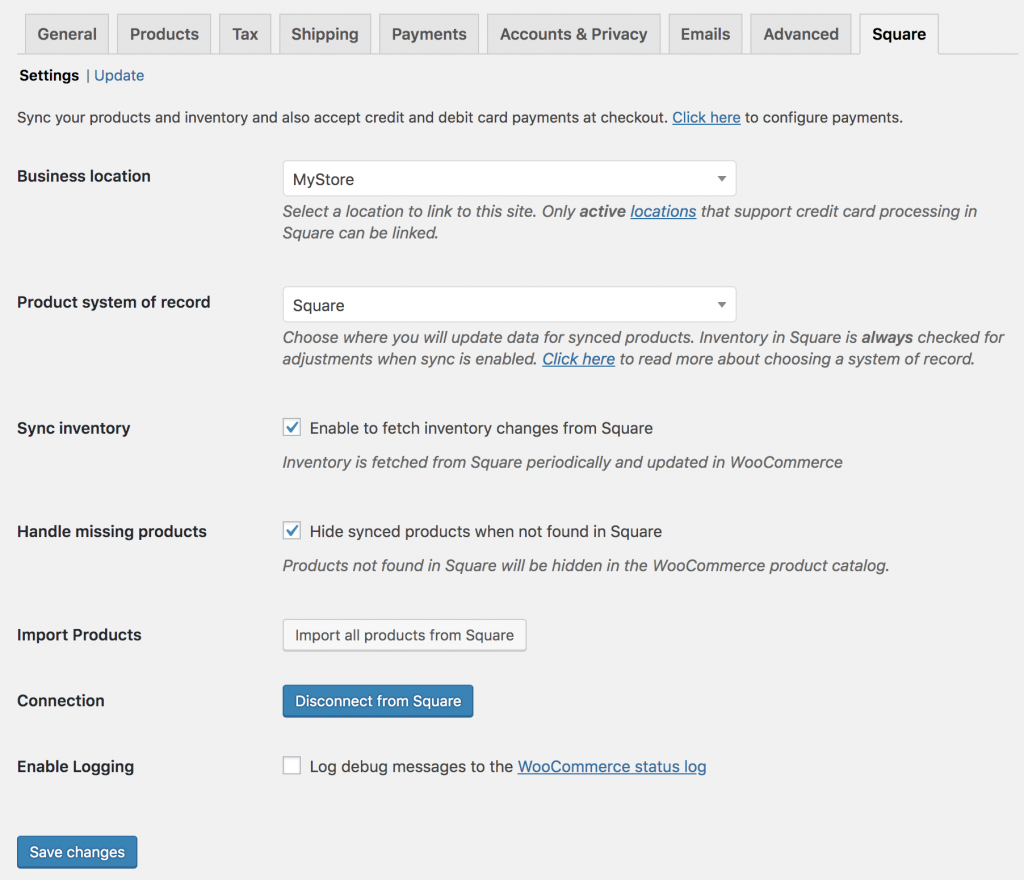Select the Payments tab

(429, 34)
